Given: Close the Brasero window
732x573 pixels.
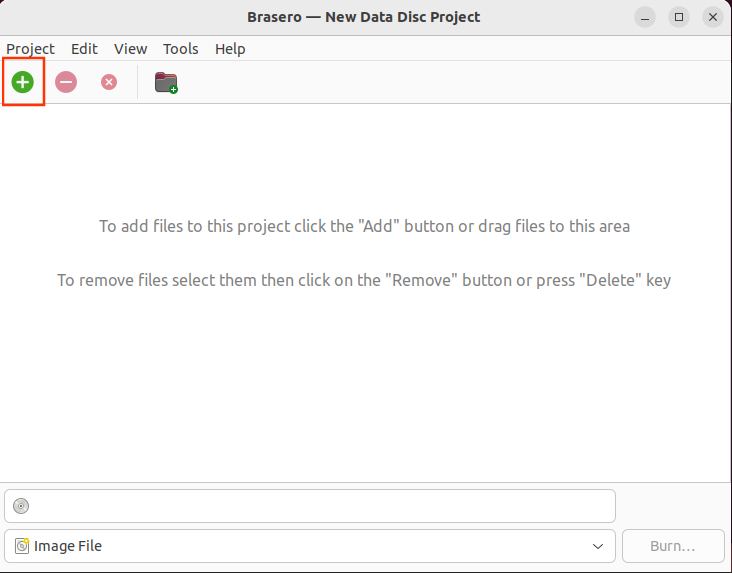Looking at the screenshot, I should [x=713, y=17].
